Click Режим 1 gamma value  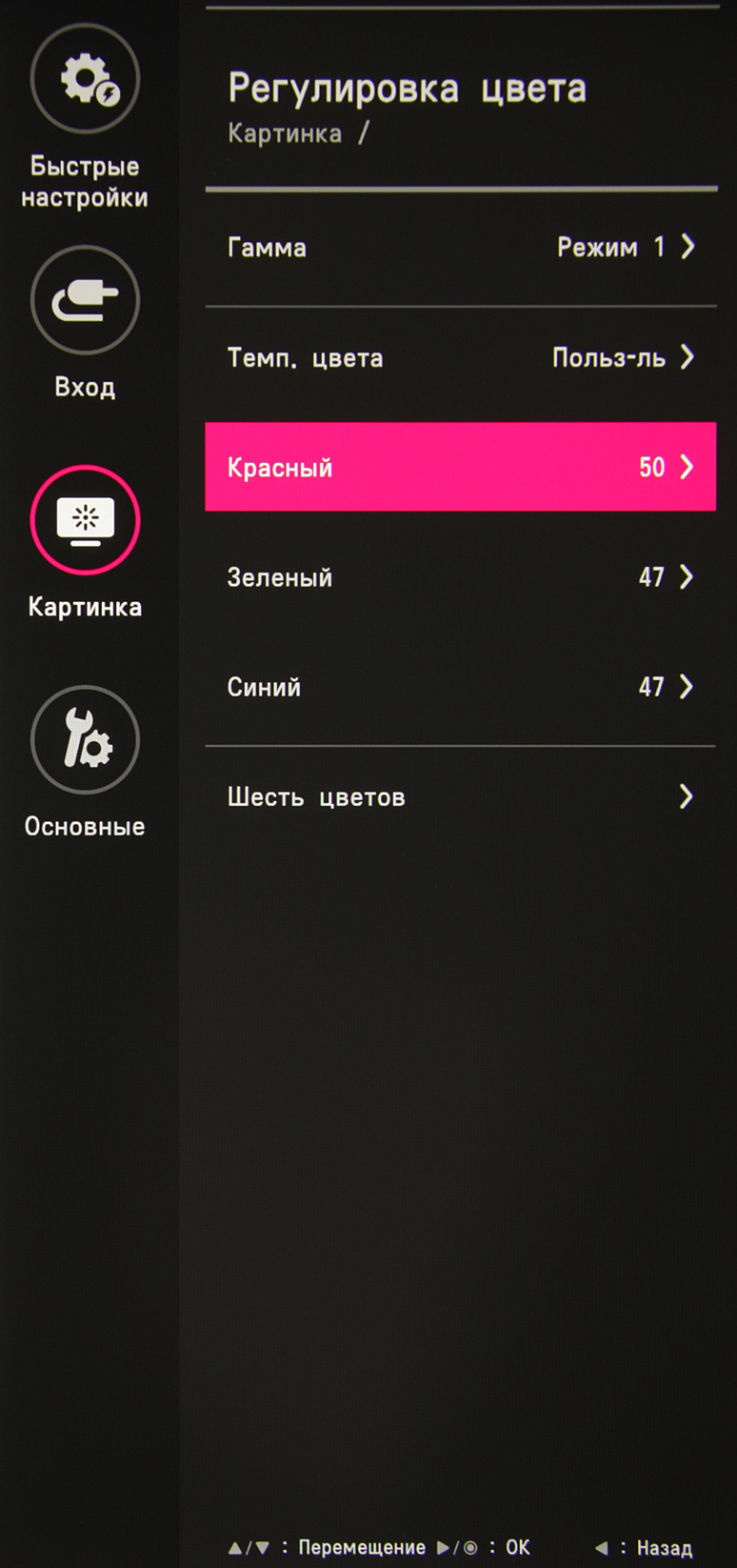coord(610,248)
